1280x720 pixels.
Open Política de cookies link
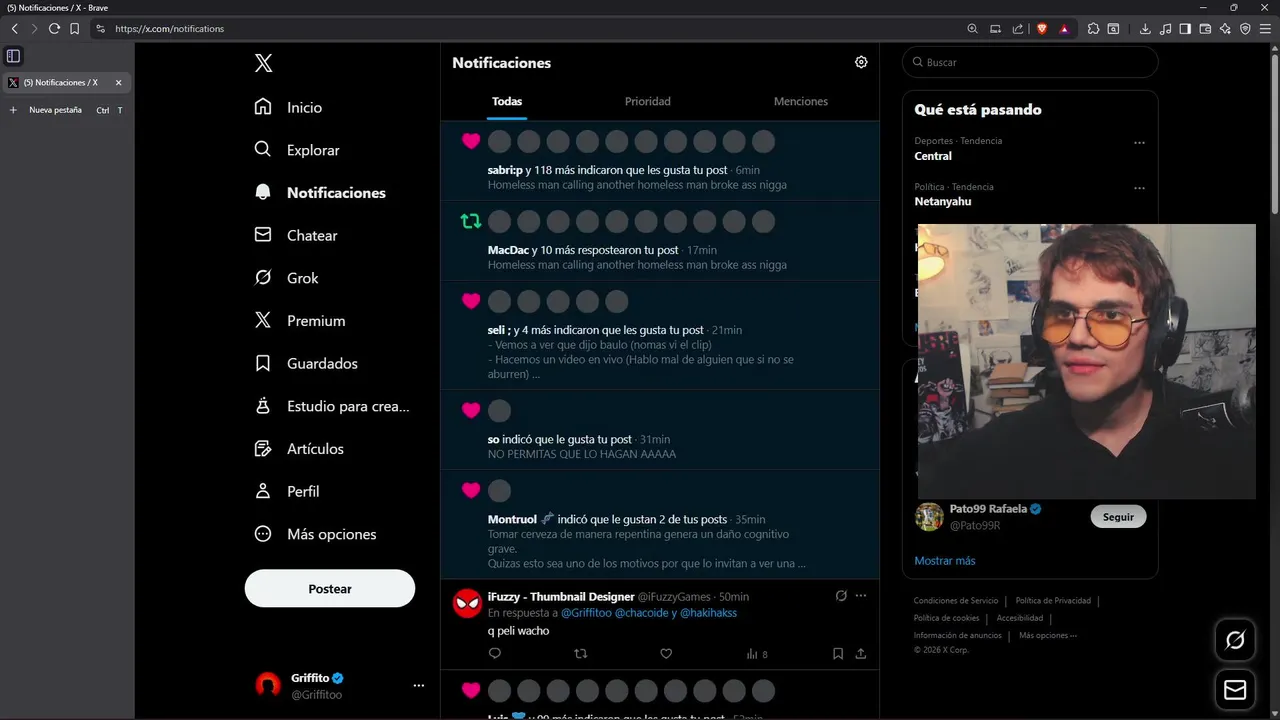(947, 618)
